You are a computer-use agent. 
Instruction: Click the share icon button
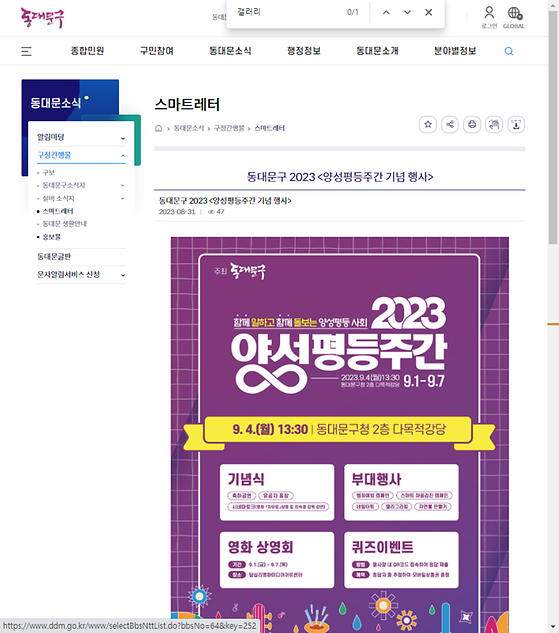(450, 124)
